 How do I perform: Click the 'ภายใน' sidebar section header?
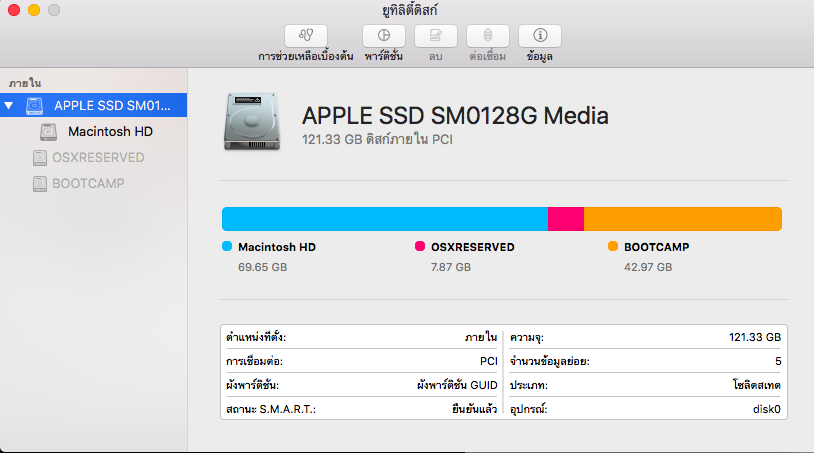[25, 83]
